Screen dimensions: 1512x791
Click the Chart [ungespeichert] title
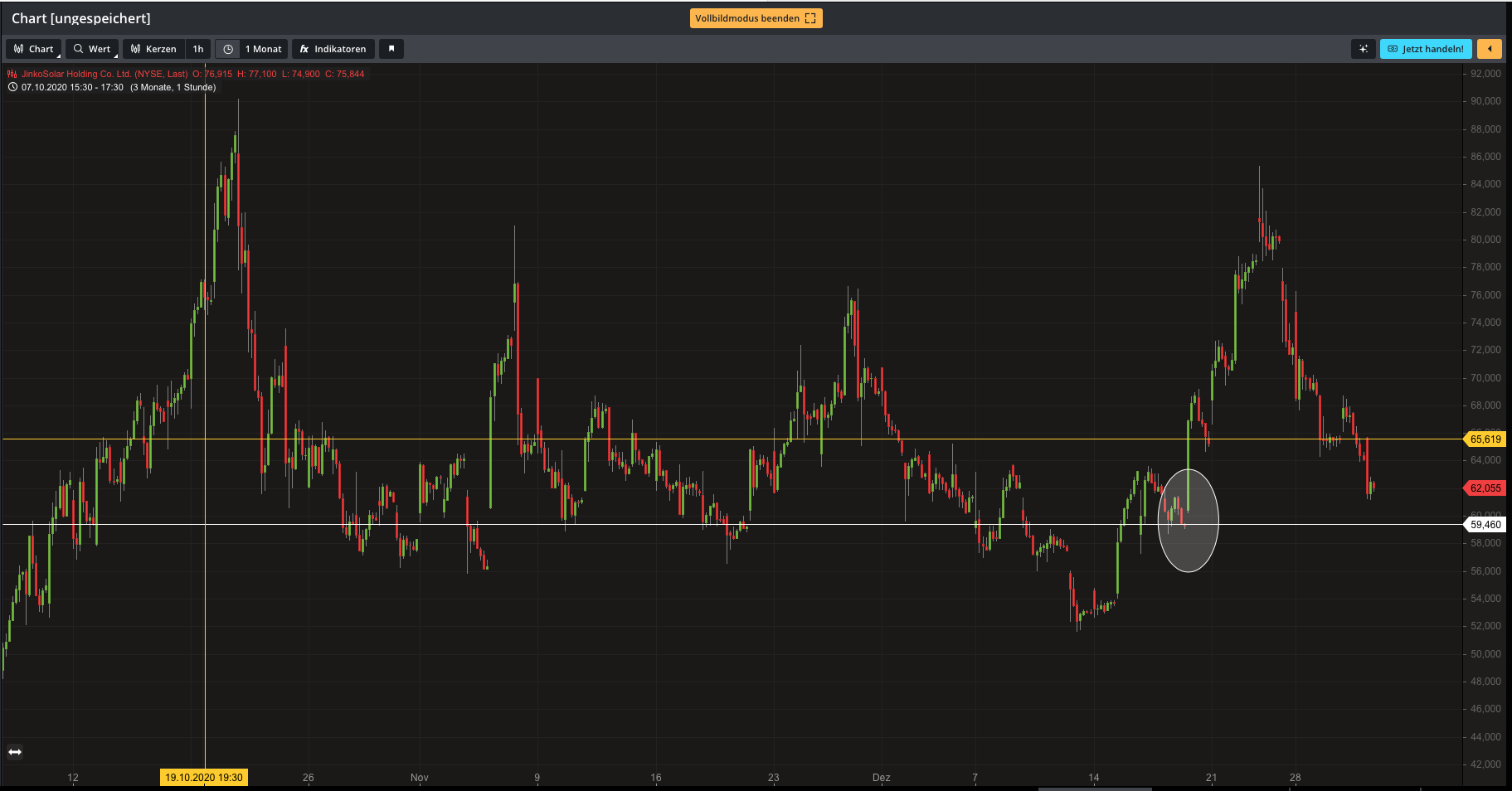[81, 18]
